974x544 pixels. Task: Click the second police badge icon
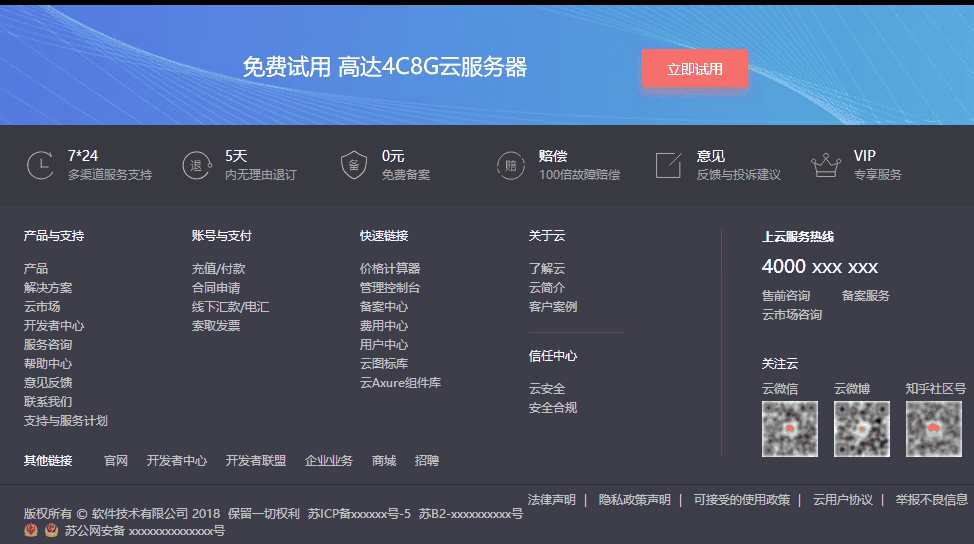click(52, 530)
